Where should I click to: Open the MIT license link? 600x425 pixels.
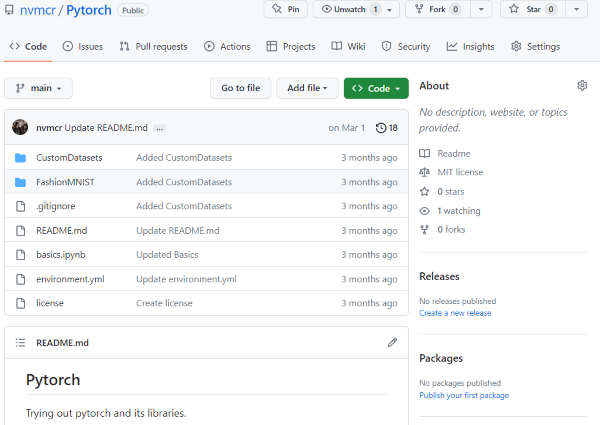(460, 172)
